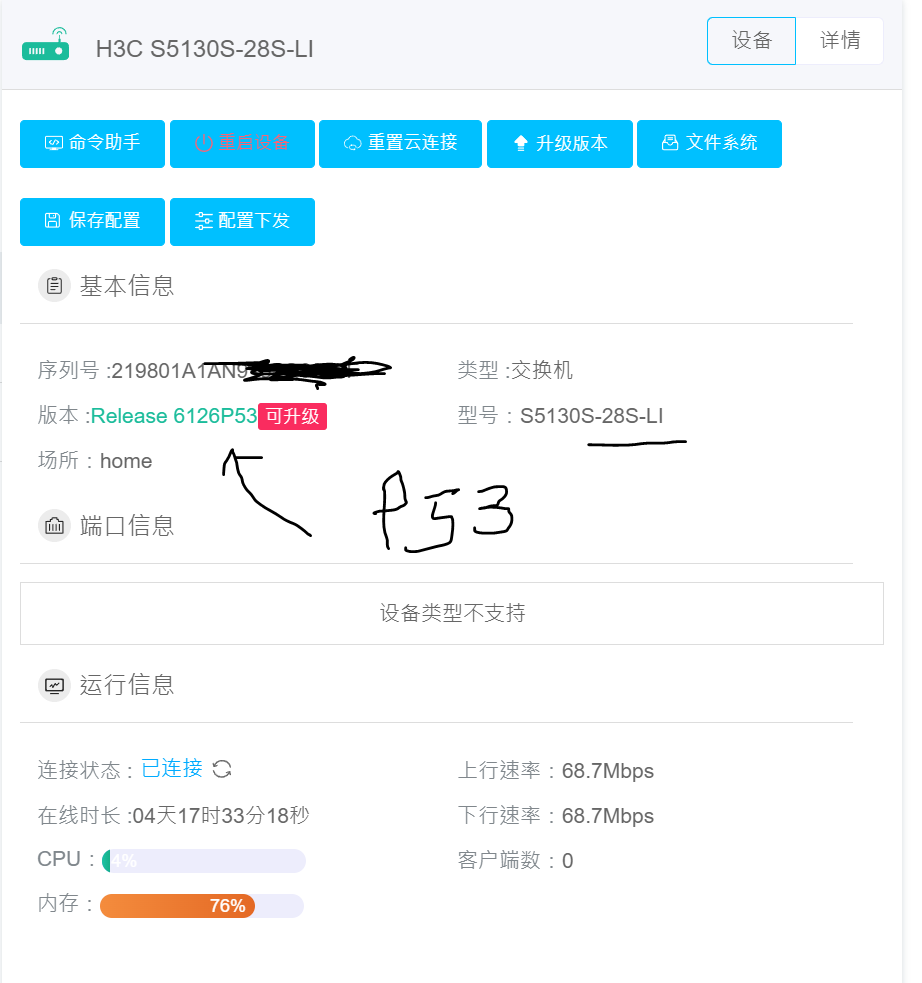Click the 保存配置 save config button
922x983 pixels.
92,221
